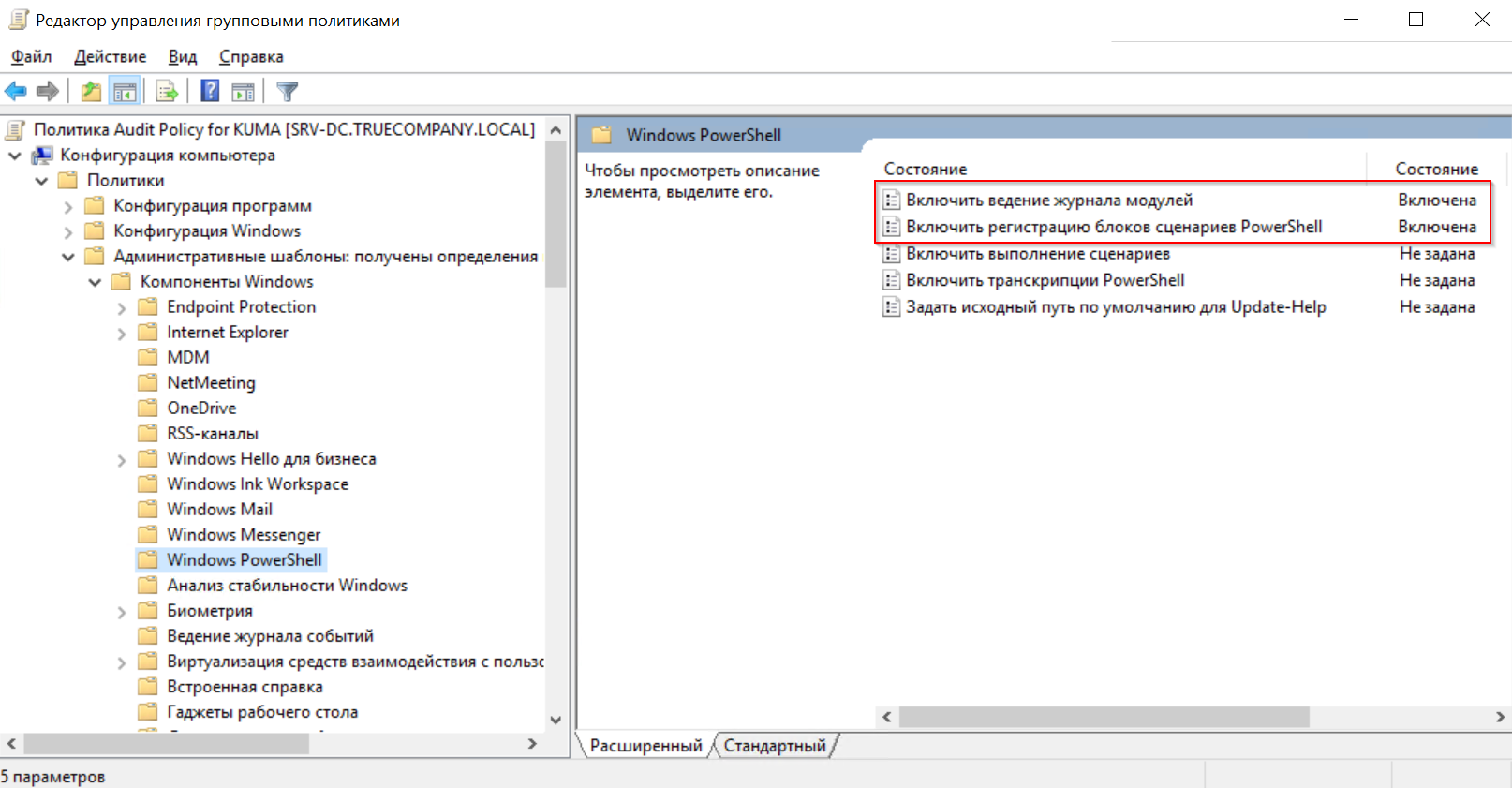Select the Windows PowerShell folder in tree
The image size is (1512, 788).
click(x=244, y=559)
